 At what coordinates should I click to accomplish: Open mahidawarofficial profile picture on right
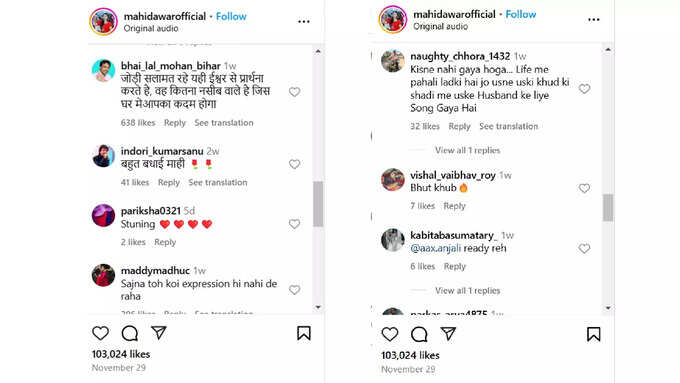(x=393, y=20)
